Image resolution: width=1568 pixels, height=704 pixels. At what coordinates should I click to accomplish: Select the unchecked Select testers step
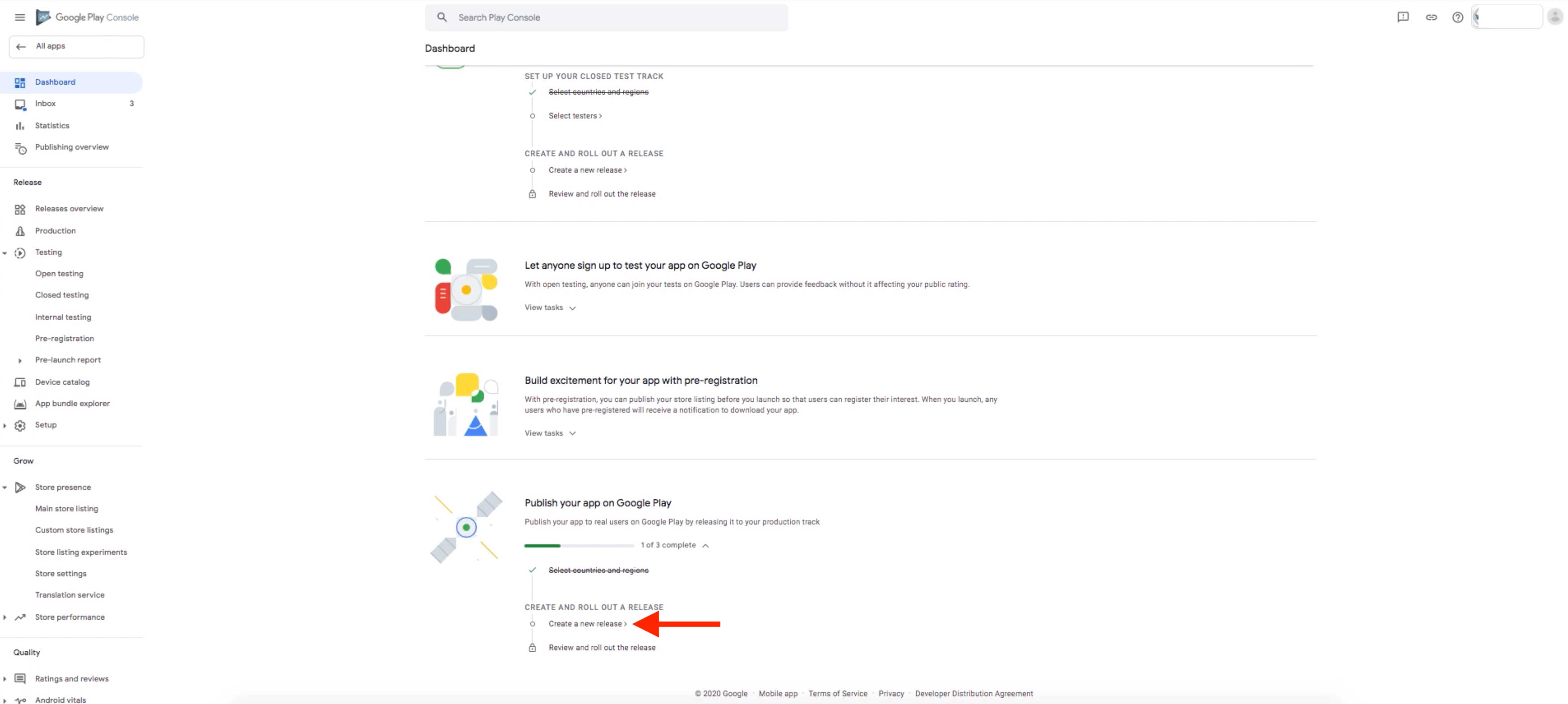click(x=575, y=116)
